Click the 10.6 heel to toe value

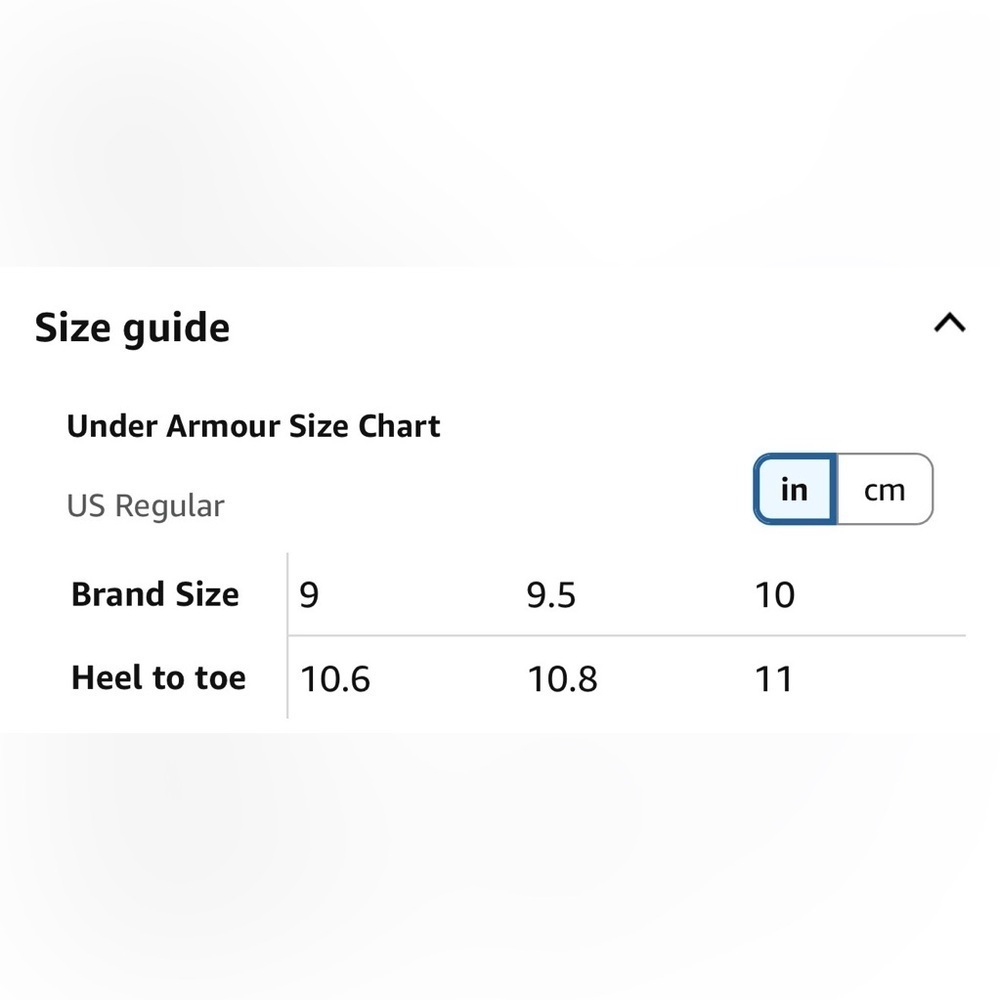click(x=335, y=679)
